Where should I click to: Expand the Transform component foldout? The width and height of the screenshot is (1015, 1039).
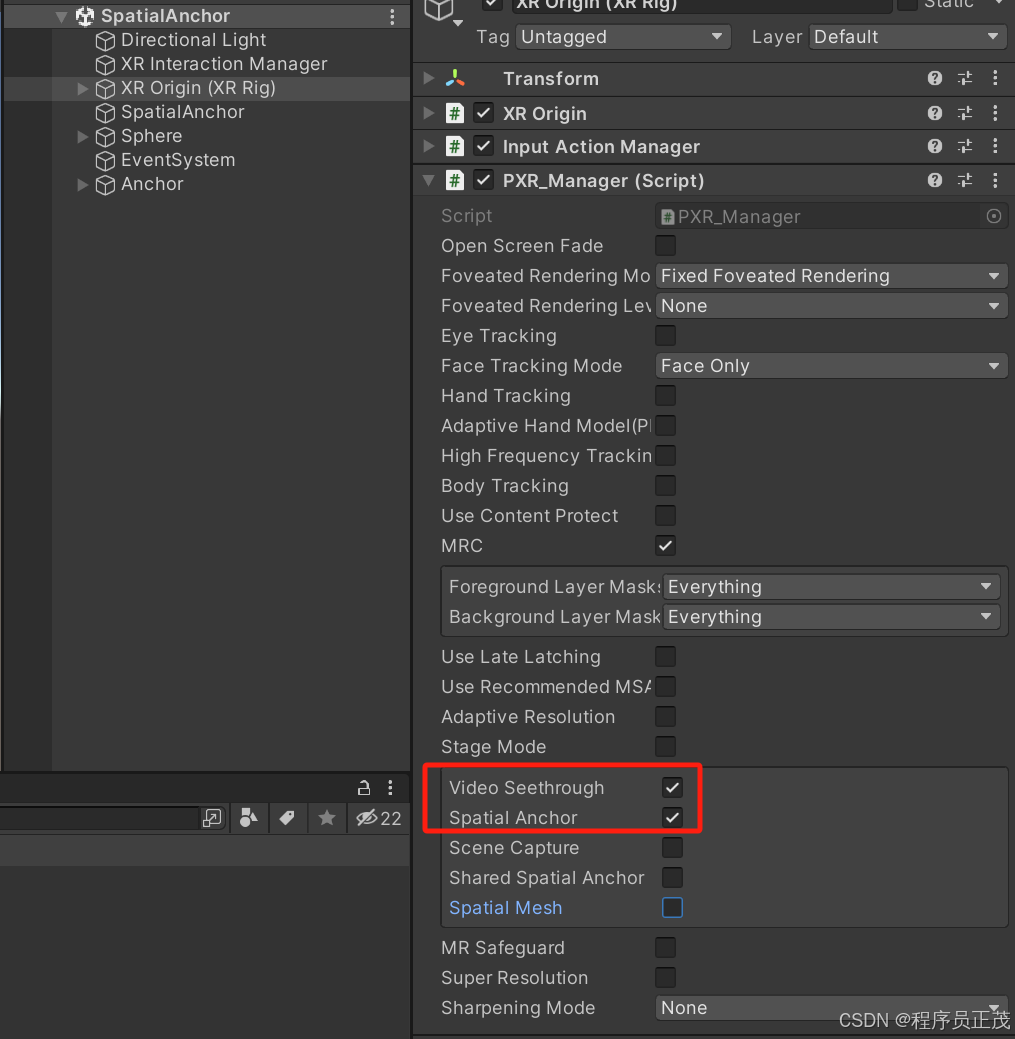click(x=429, y=78)
